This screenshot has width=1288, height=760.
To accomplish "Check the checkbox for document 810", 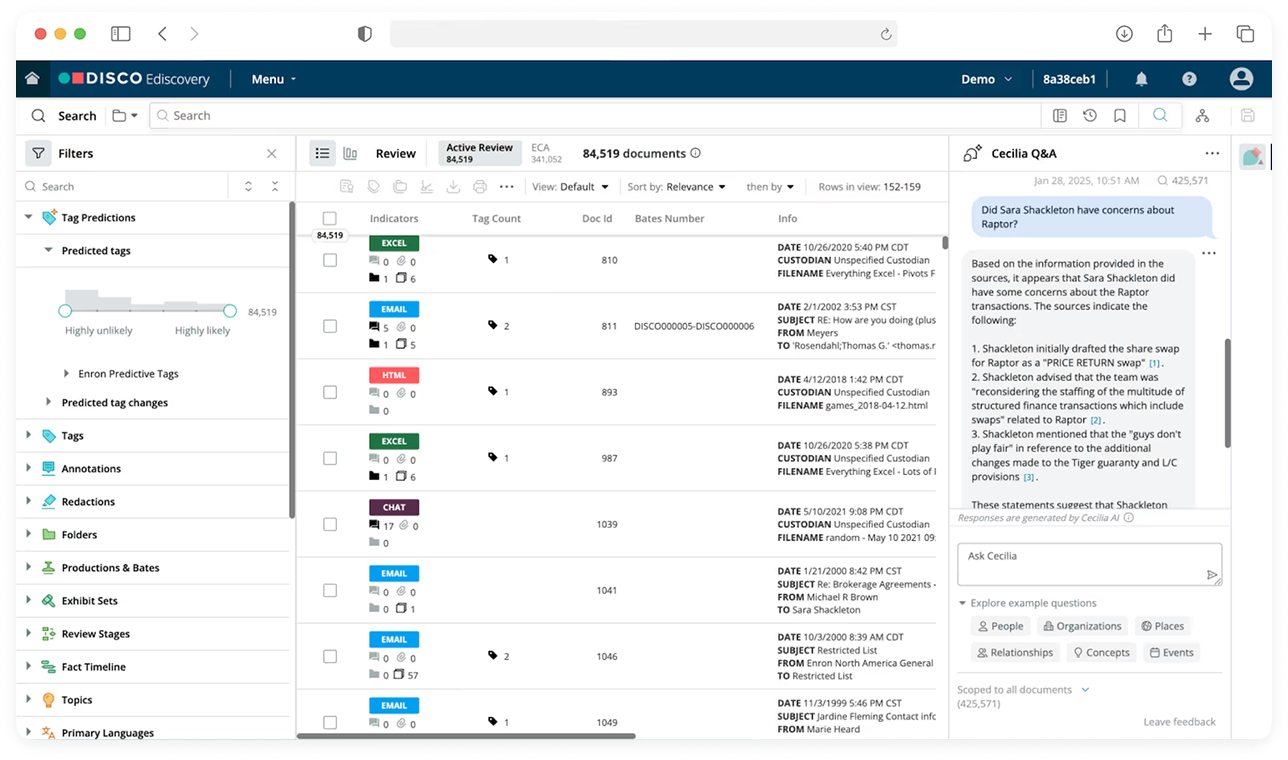I will 329,260.
